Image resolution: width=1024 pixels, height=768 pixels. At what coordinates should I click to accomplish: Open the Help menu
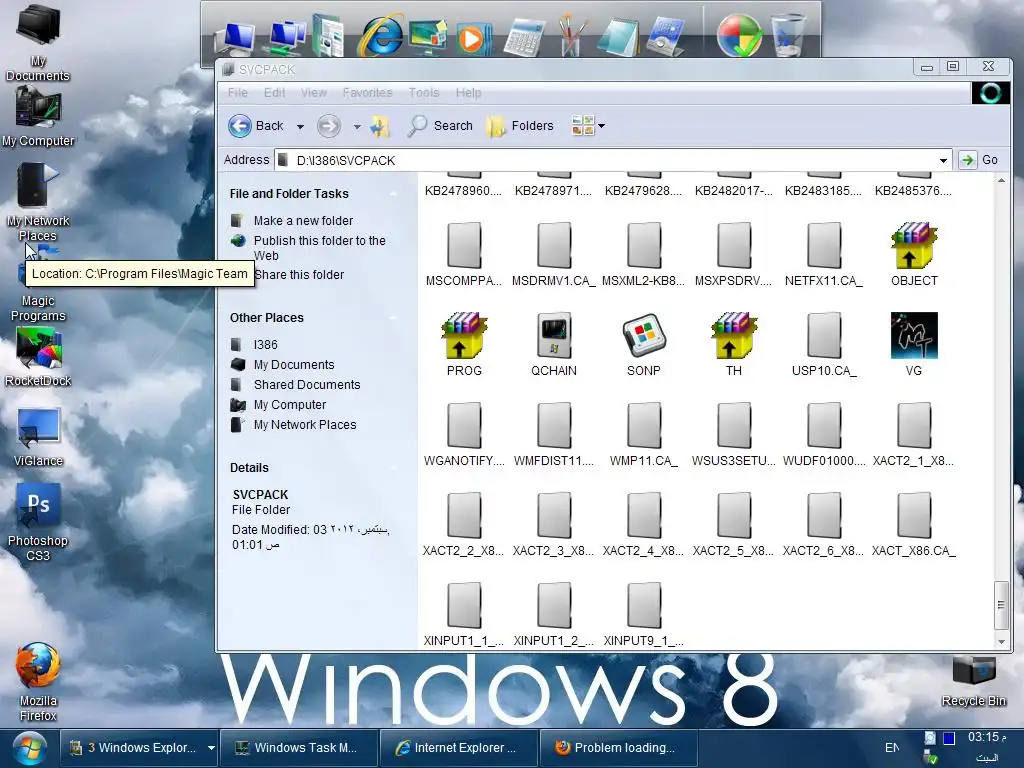coord(468,93)
